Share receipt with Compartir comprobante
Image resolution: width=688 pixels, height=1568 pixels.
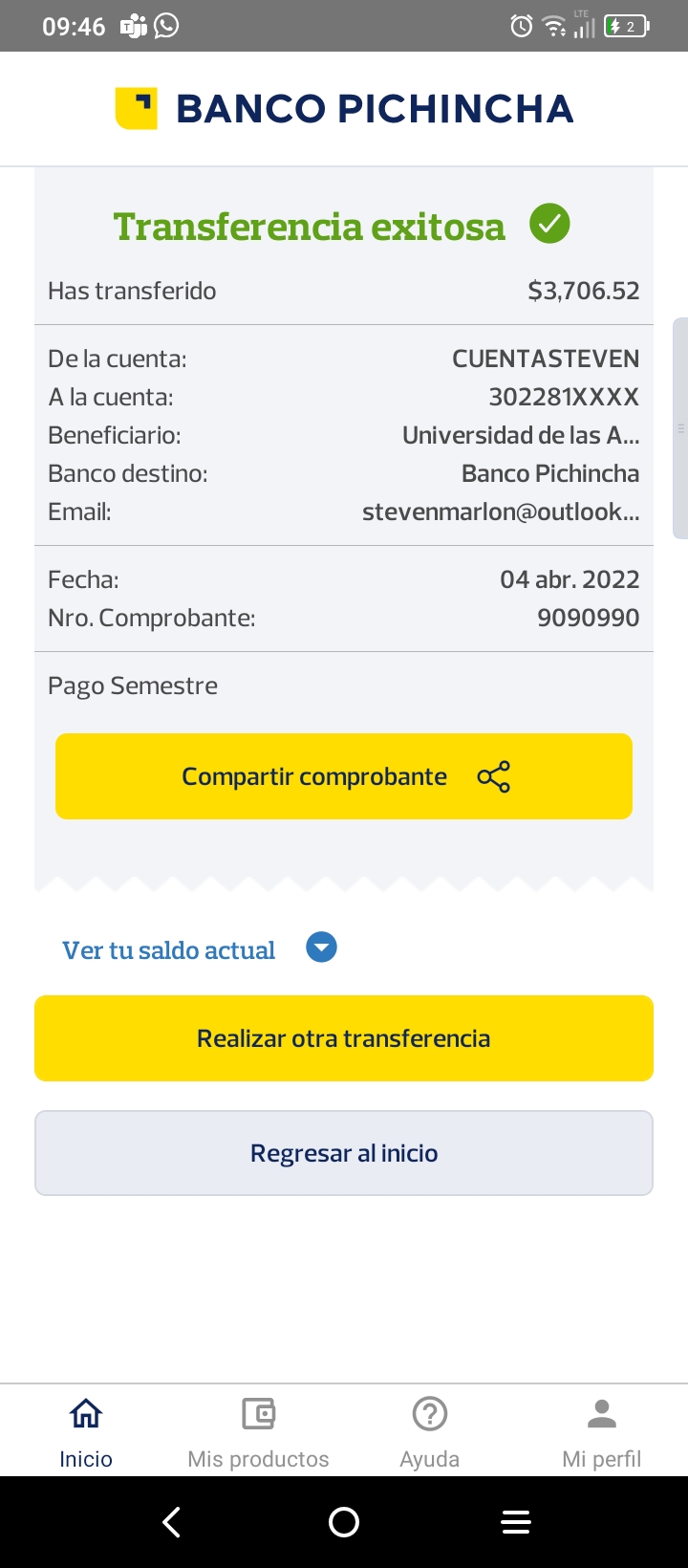[315, 776]
